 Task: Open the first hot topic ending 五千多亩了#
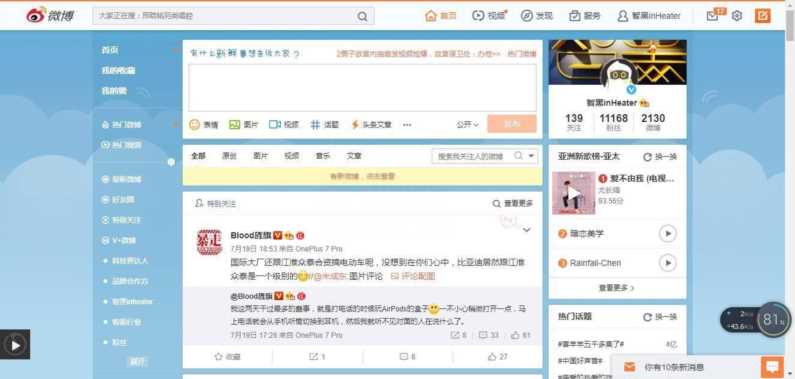pos(590,344)
